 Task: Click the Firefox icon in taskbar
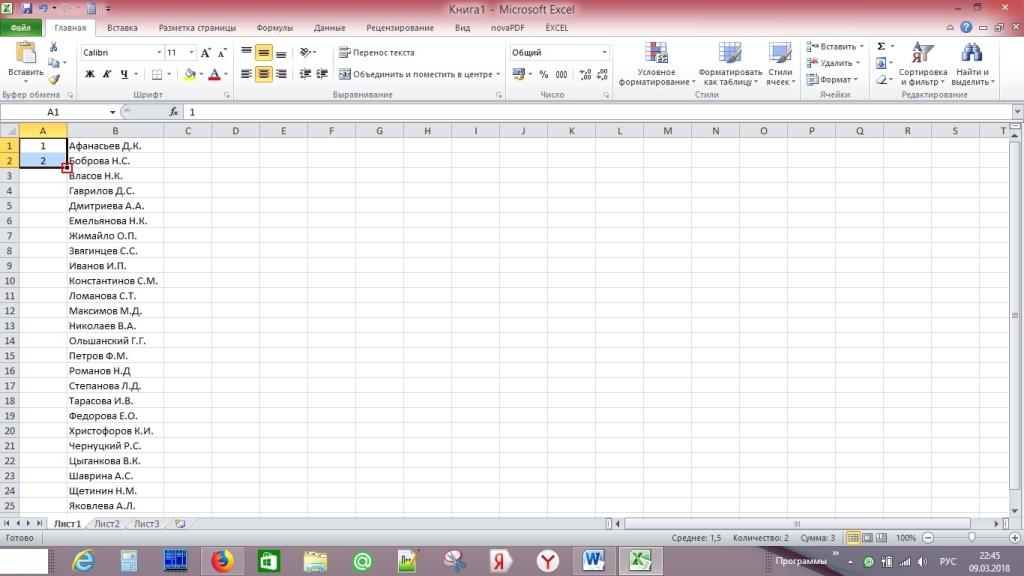tap(222, 561)
